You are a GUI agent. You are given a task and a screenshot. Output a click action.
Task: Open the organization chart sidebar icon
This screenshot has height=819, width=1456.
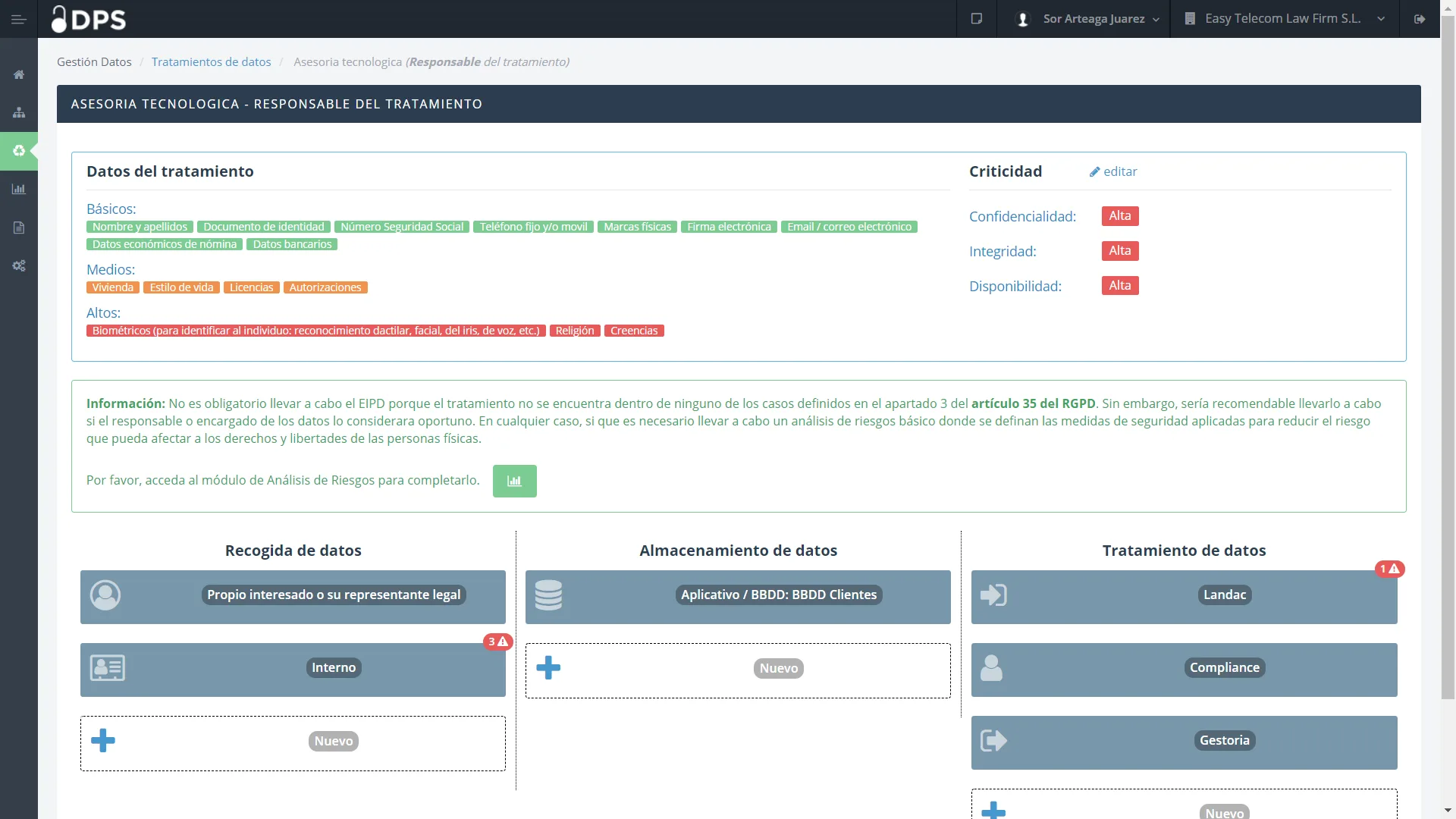point(19,112)
